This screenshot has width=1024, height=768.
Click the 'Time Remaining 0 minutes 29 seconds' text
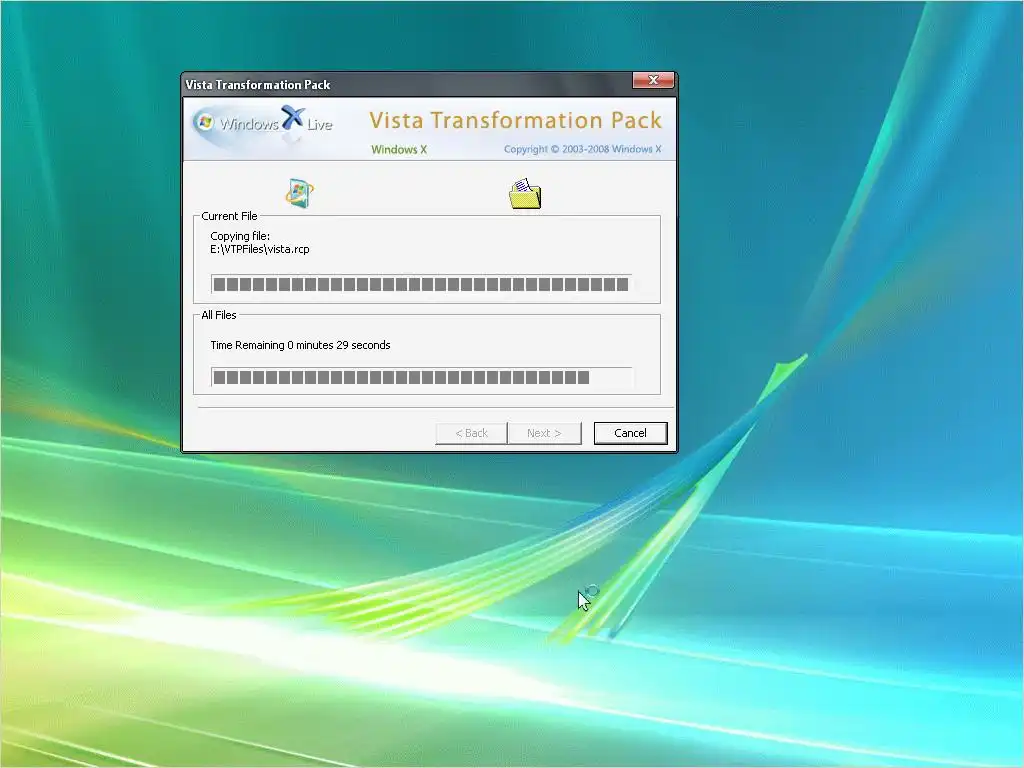[x=300, y=345]
